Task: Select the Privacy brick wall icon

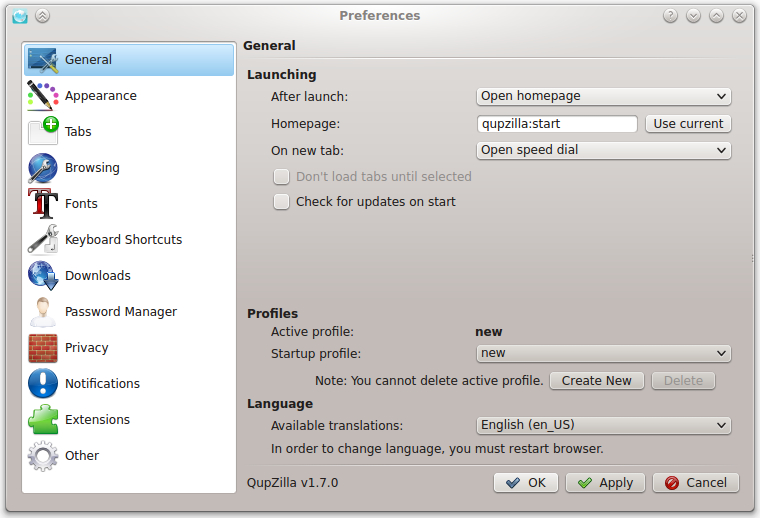Action: click(43, 347)
